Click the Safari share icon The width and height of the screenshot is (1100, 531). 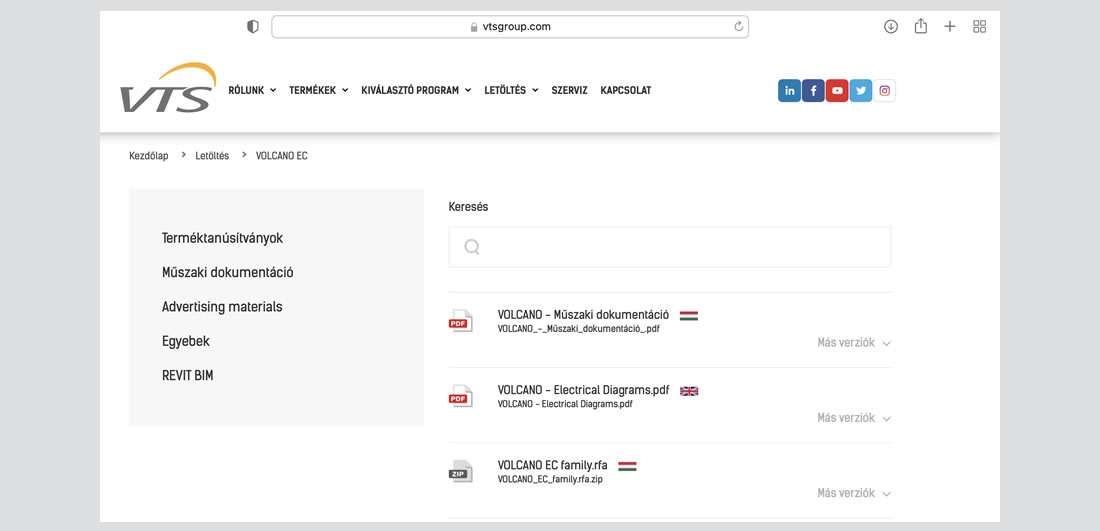[921, 26]
